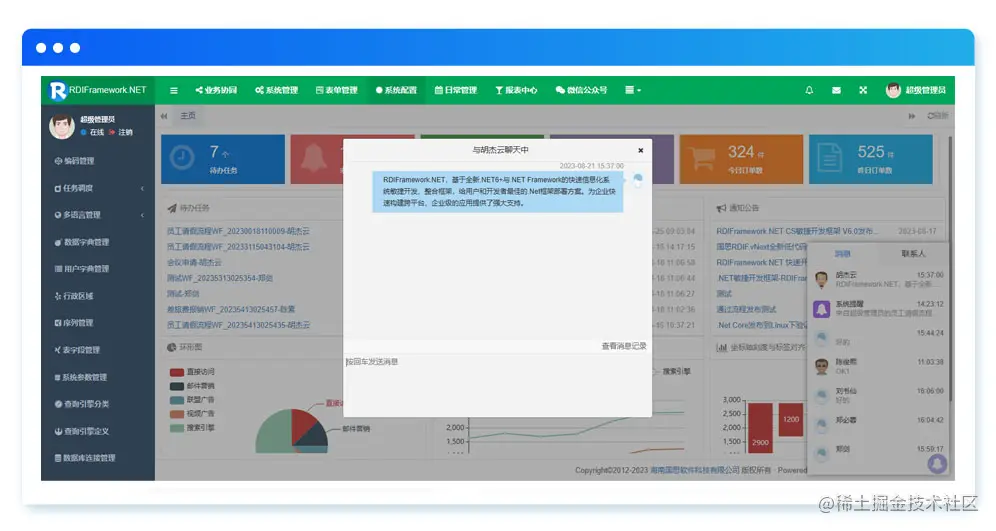
Task: Open messages with the envelope icon
Action: point(836,90)
